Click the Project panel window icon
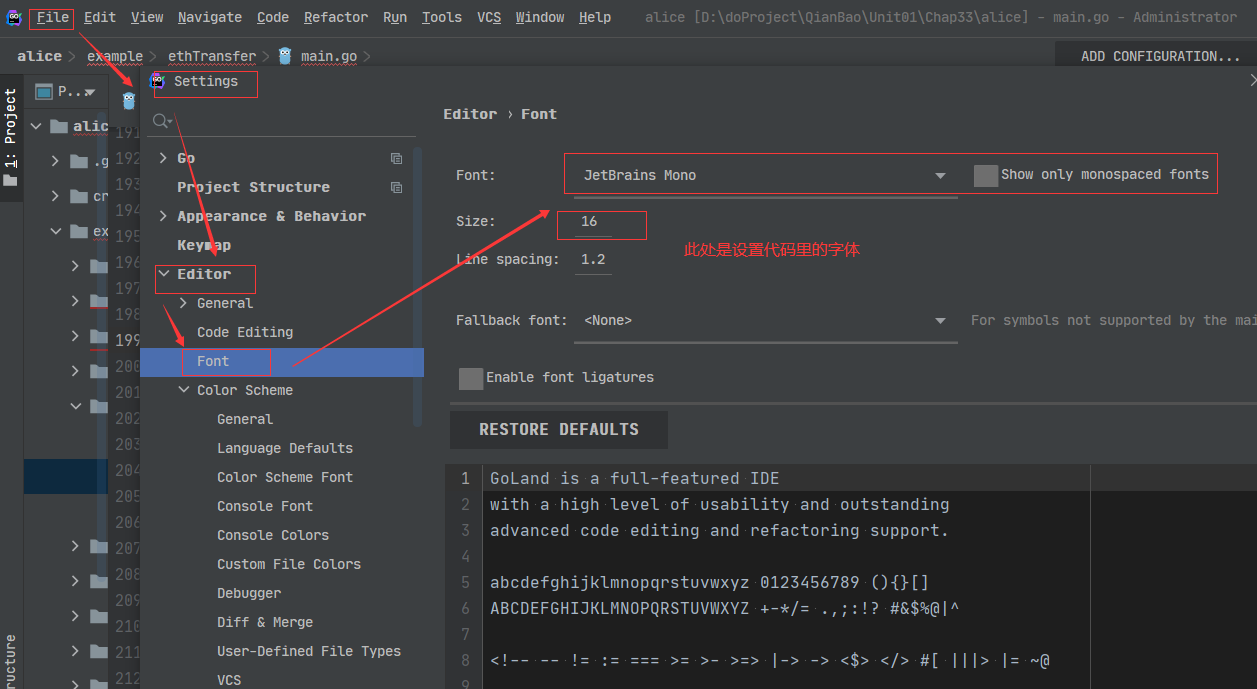Viewport: 1257px width, 689px height. [x=43, y=92]
